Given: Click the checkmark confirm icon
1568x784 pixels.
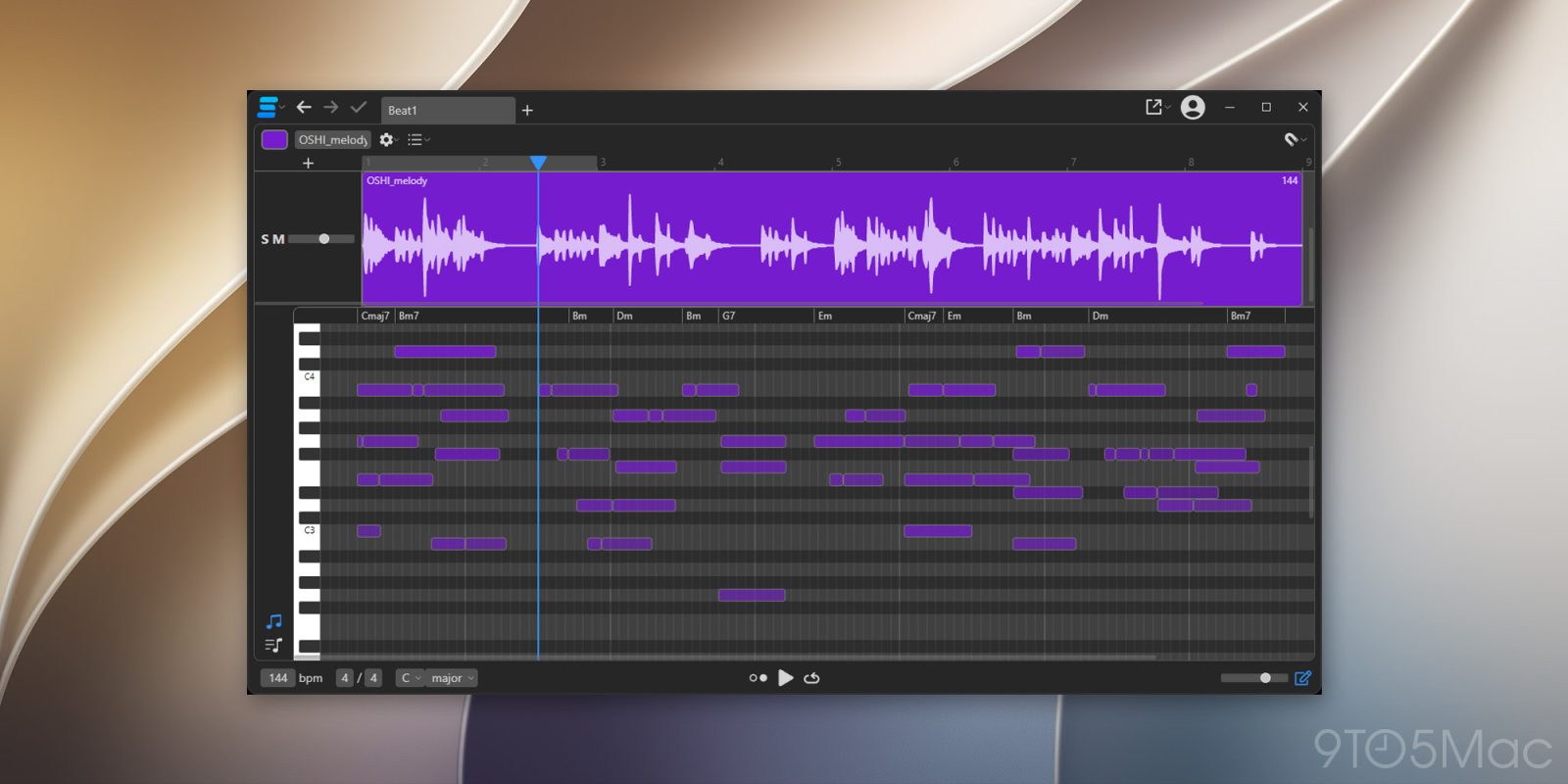Looking at the screenshot, I should point(359,107).
